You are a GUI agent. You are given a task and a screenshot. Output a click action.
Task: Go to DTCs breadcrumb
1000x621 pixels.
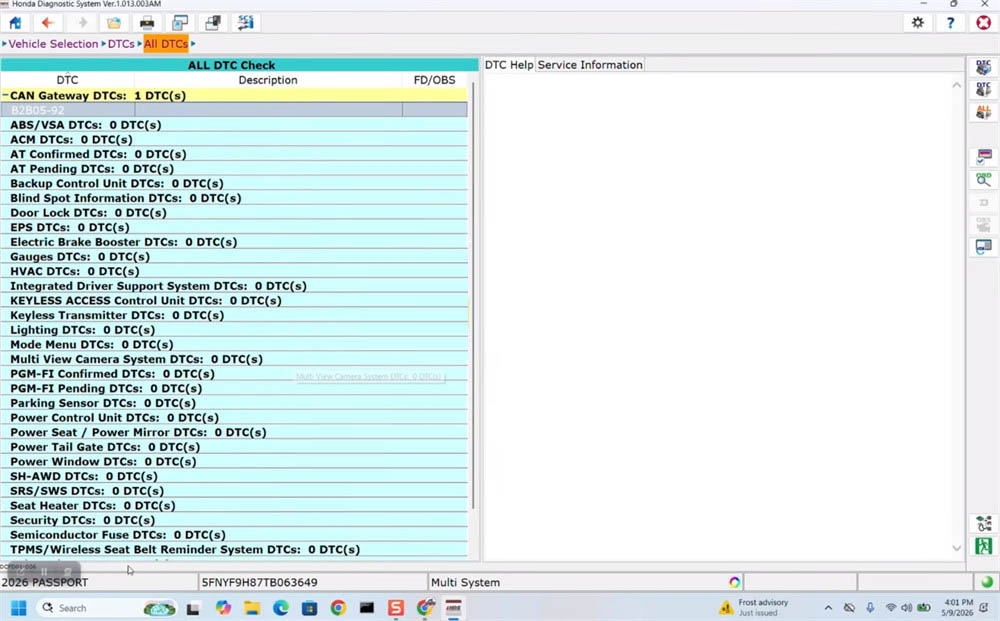tap(121, 44)
